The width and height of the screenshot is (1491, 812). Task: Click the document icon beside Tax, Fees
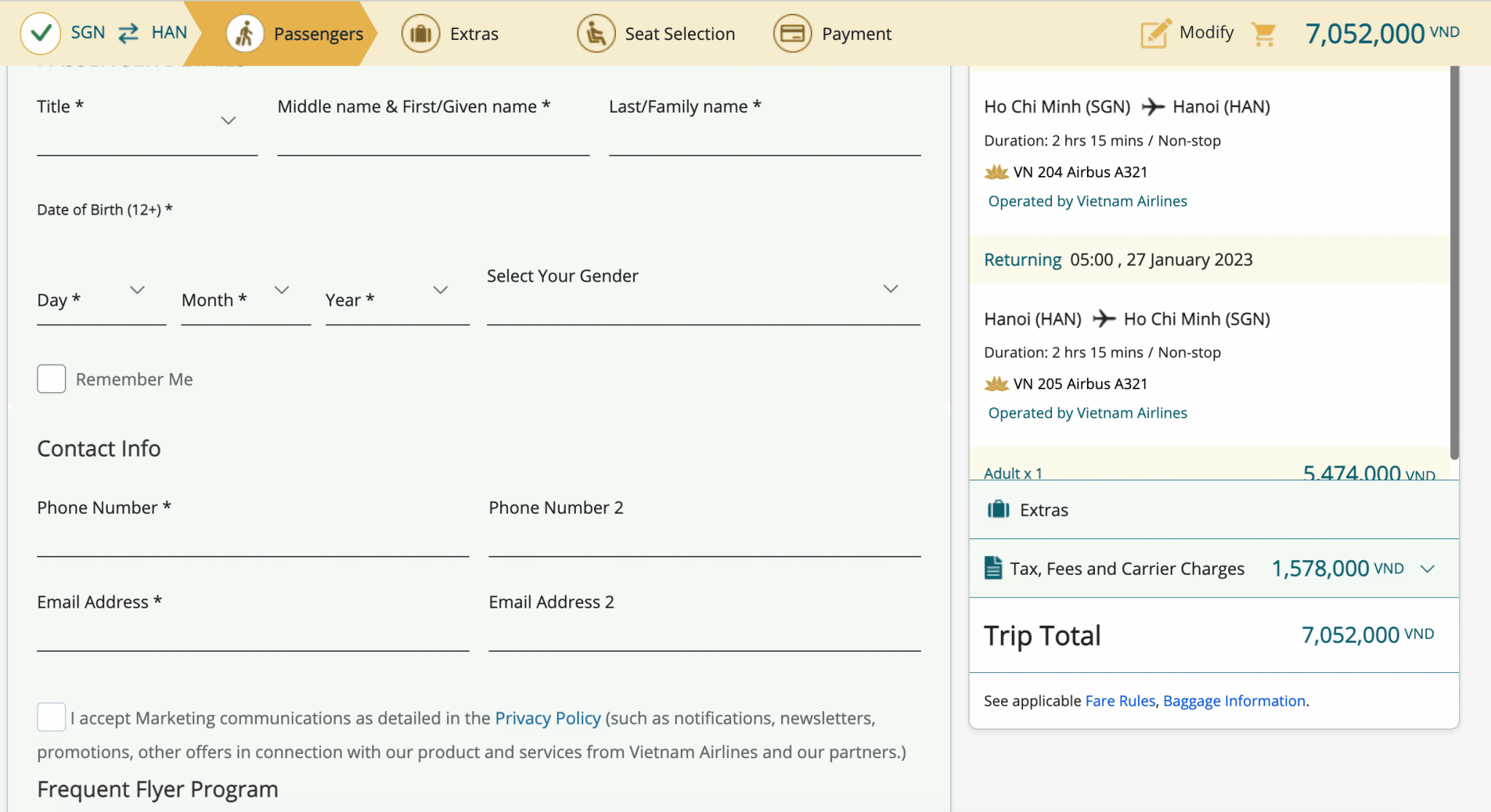[993, 568]
